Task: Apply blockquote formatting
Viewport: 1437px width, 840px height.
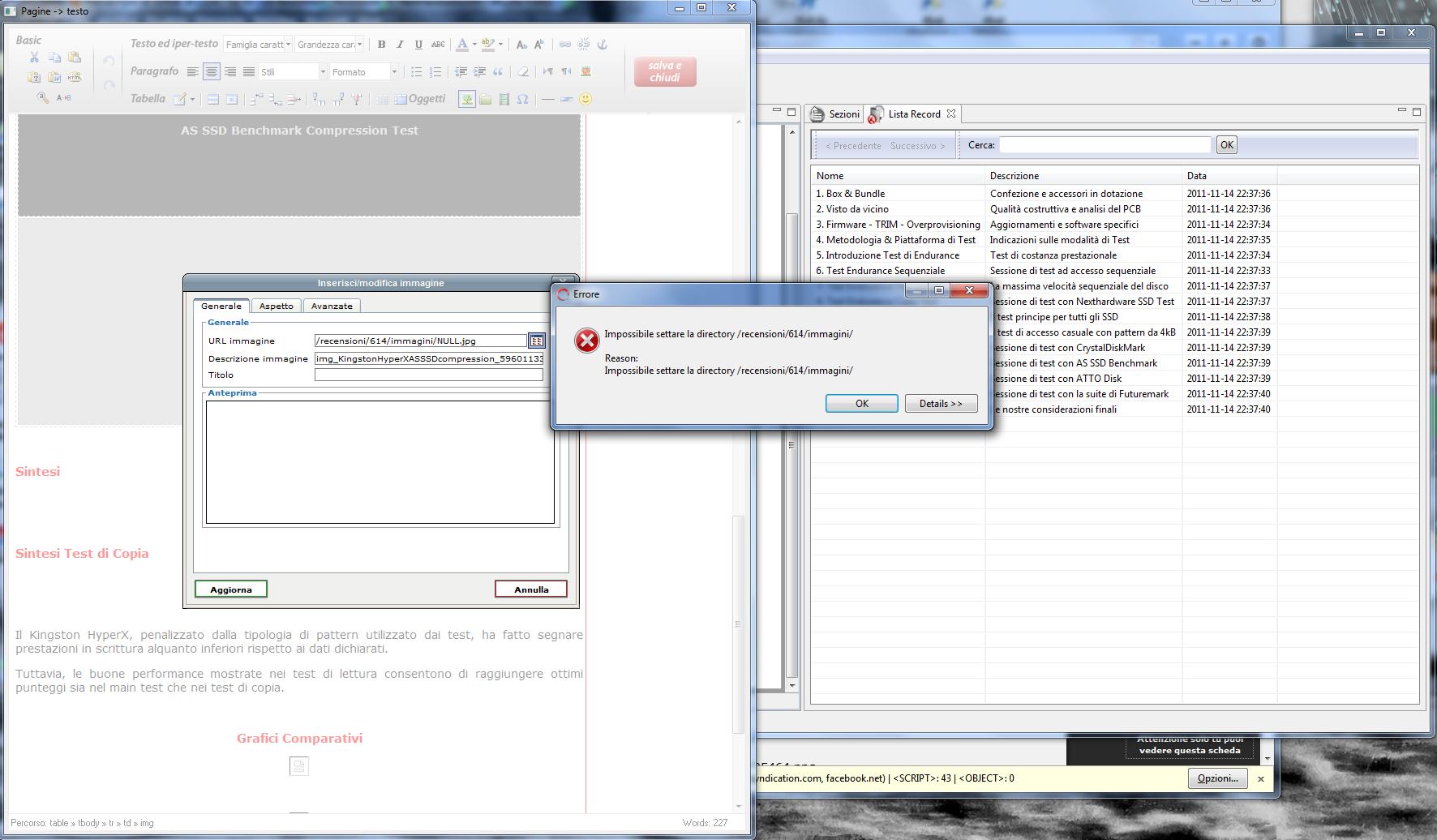Action: click(x=498, y=71)
